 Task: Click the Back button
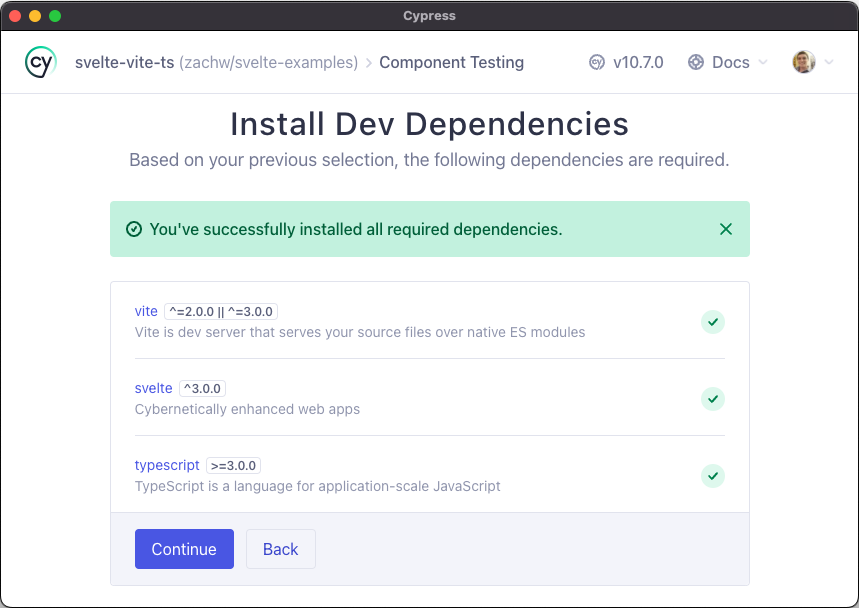(280, 549)
